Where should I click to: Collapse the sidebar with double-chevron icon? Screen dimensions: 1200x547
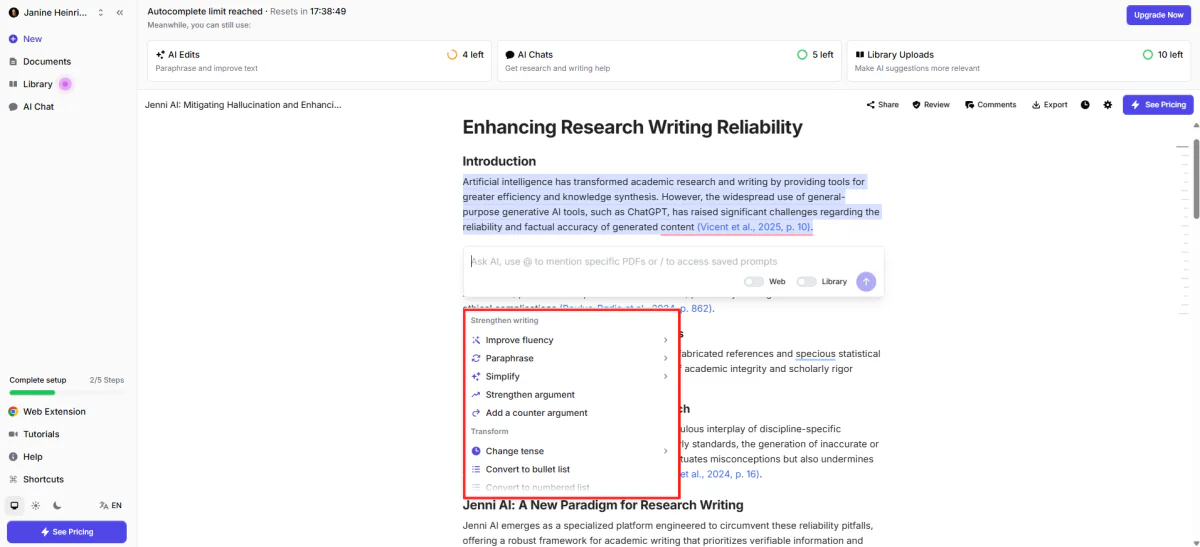point(120,13)
